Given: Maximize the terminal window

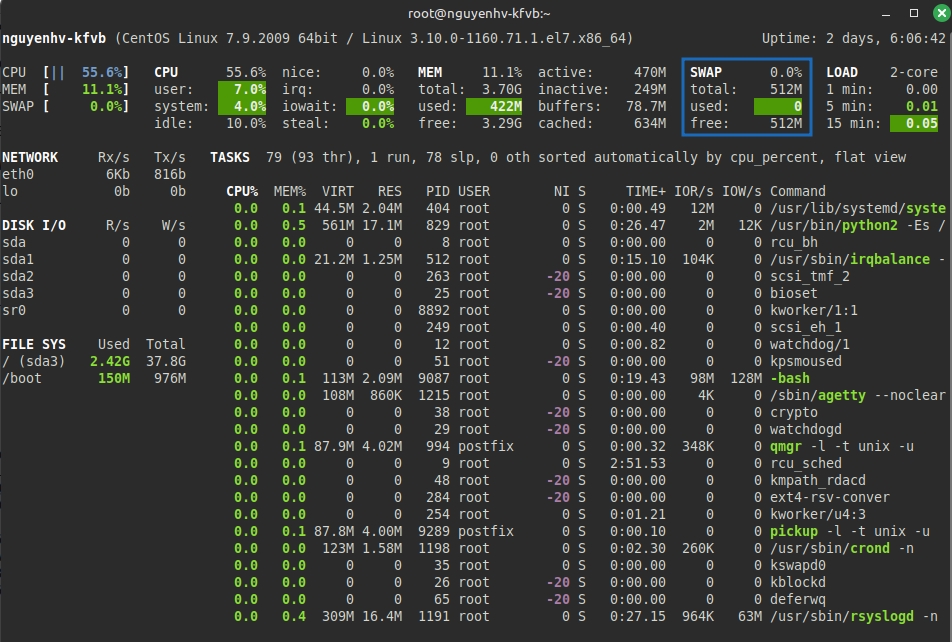Looking at the screenshot, I should point(914,12).
